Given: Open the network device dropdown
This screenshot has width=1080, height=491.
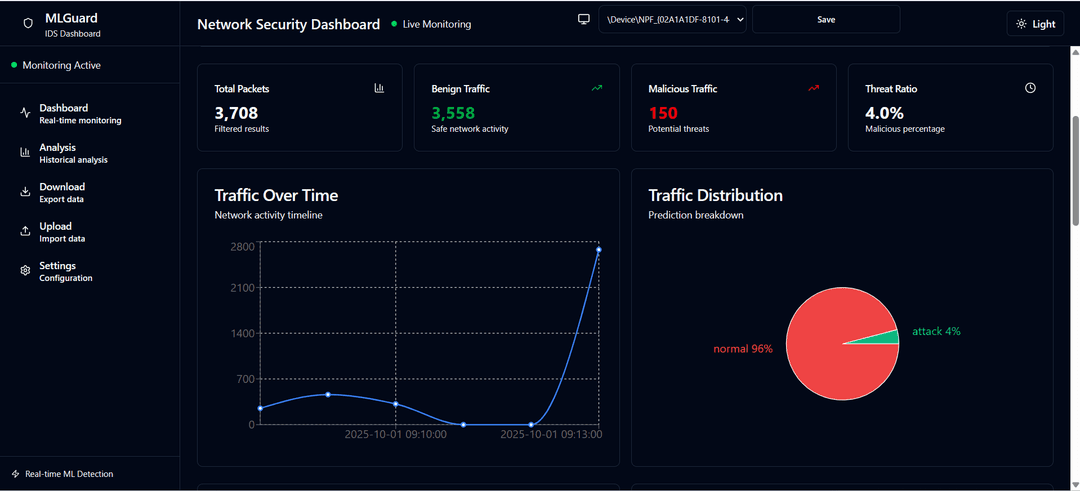Looking at the screenshot, I should (672, 20).
